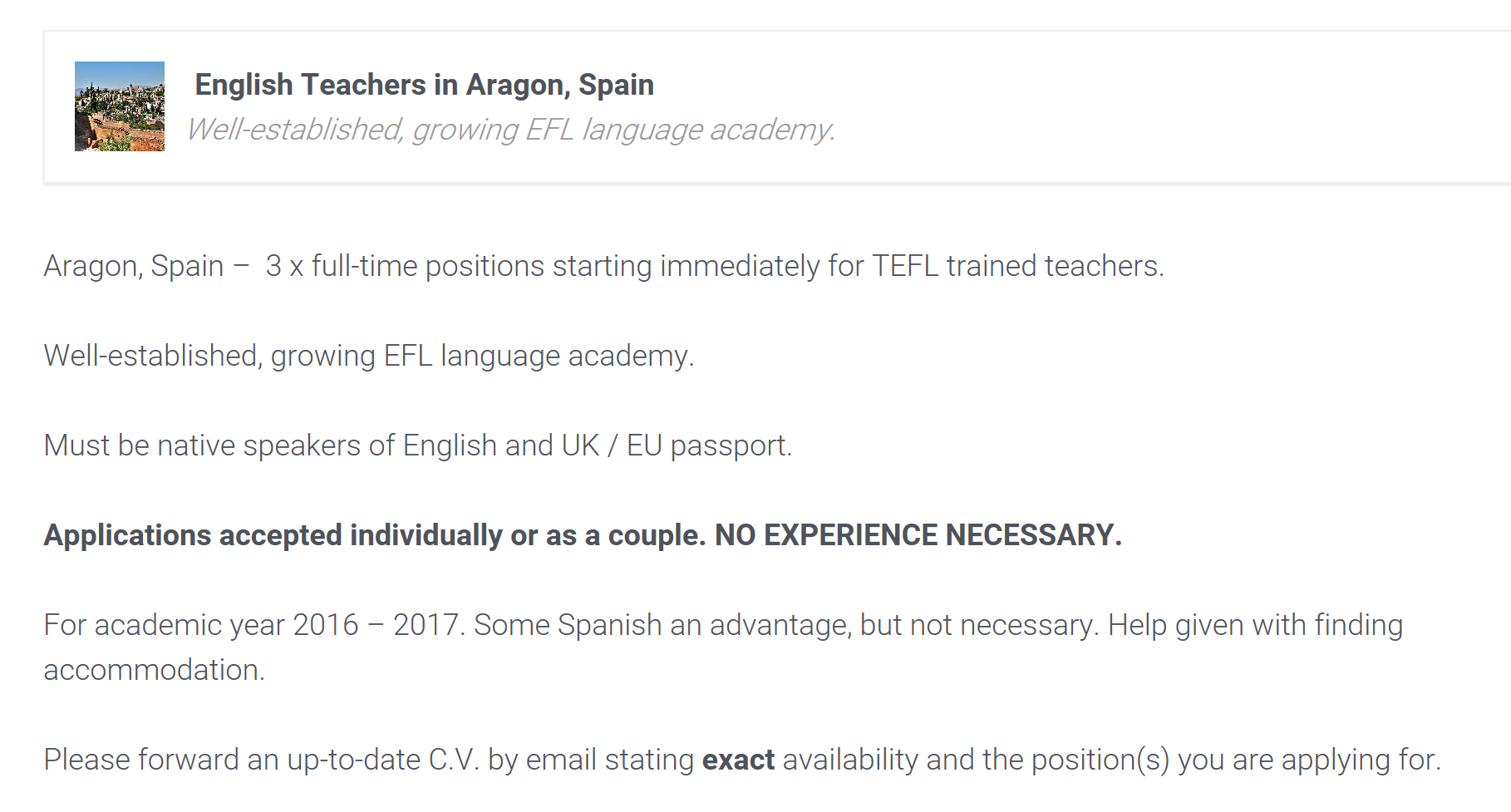Click the TEFL trained teachers phrase
1511x812 pixels.
pos(1018,267)
